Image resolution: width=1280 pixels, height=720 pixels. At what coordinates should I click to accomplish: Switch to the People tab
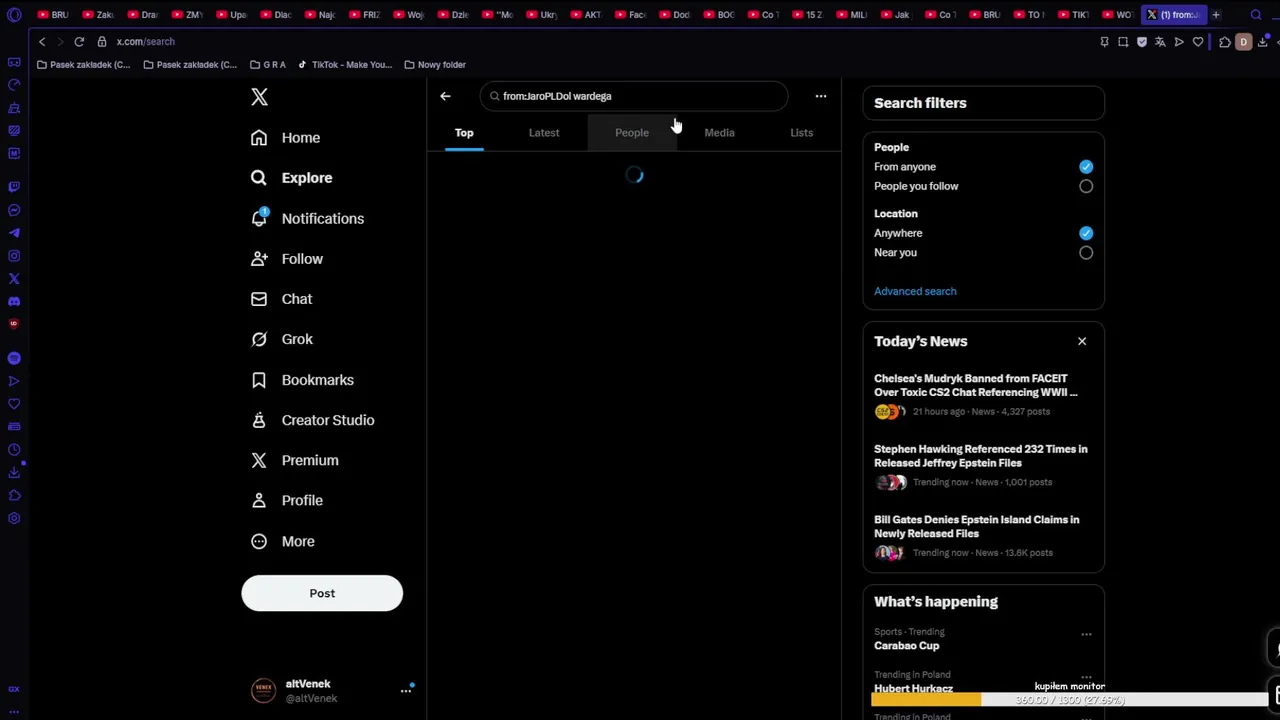coord(632,133)
